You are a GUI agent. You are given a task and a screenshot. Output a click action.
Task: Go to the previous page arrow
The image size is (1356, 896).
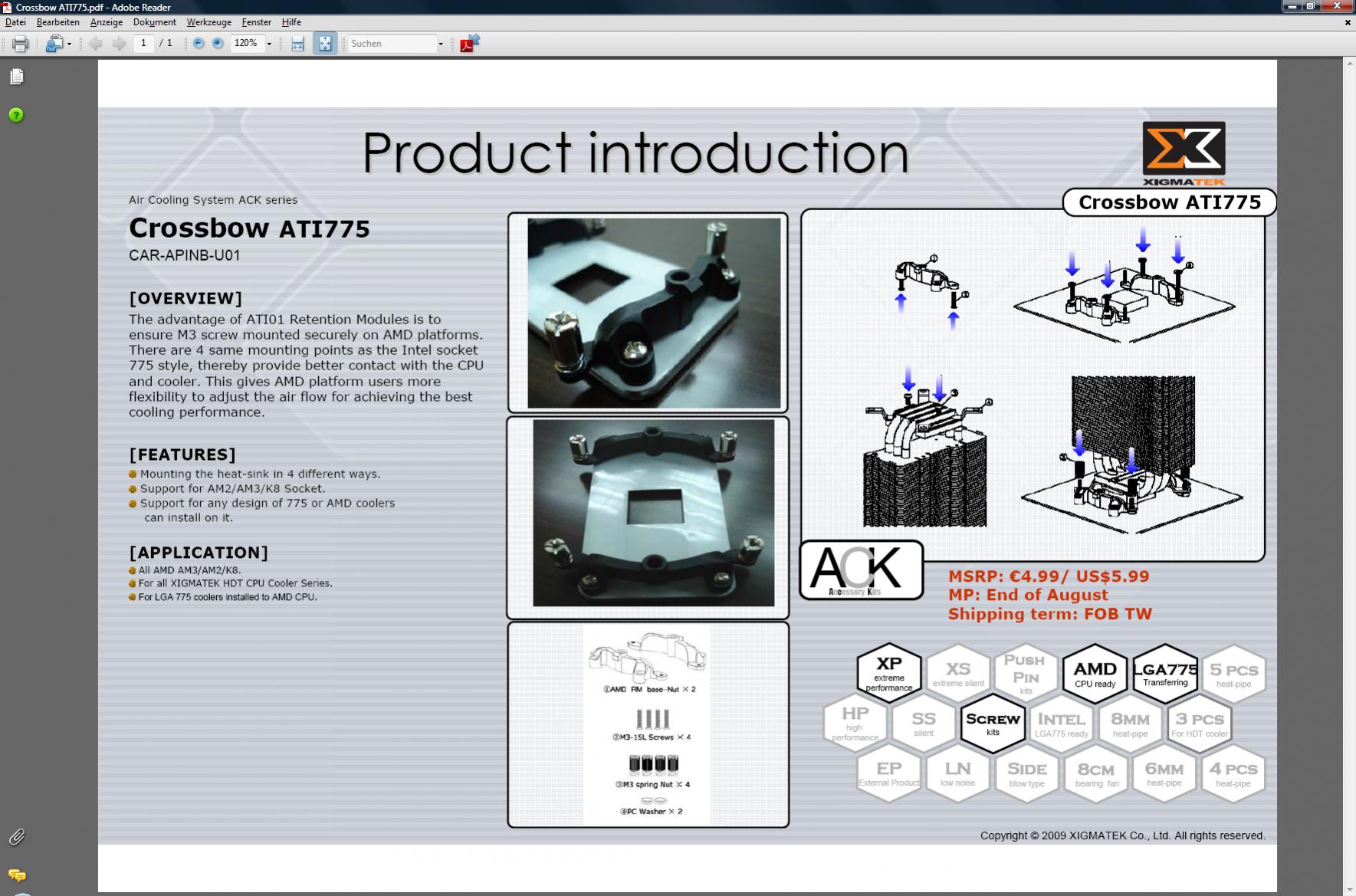(x=96, y=44)
